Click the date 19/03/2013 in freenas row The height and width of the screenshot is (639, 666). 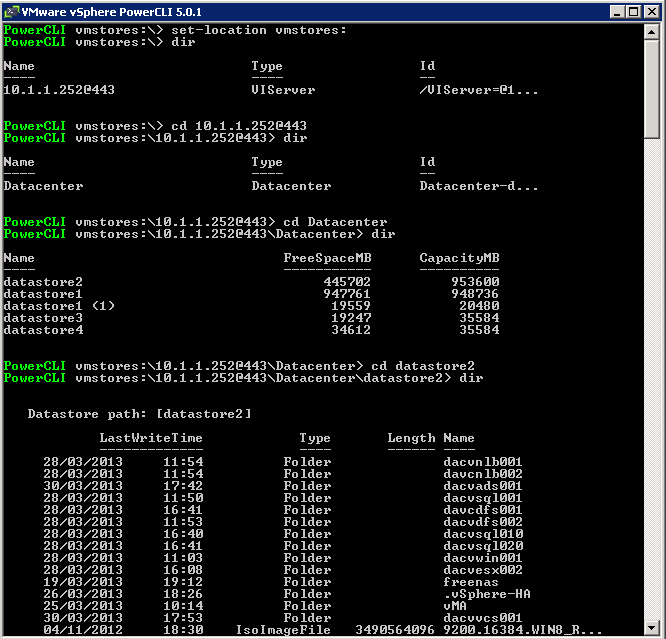tap(83, 582)
